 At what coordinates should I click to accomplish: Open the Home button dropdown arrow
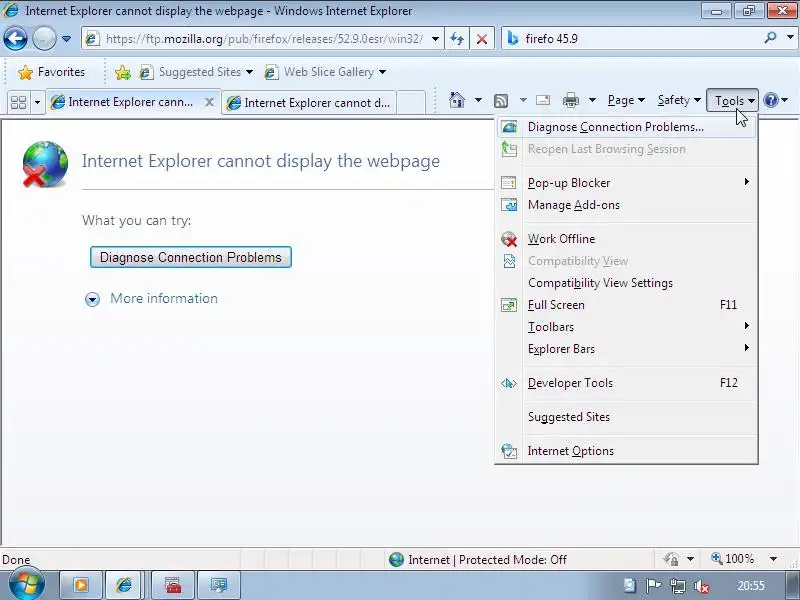click(478, 101)
